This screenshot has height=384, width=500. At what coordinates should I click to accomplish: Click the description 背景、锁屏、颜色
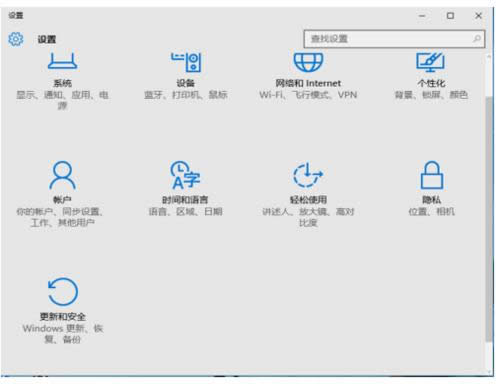[431, 95]
